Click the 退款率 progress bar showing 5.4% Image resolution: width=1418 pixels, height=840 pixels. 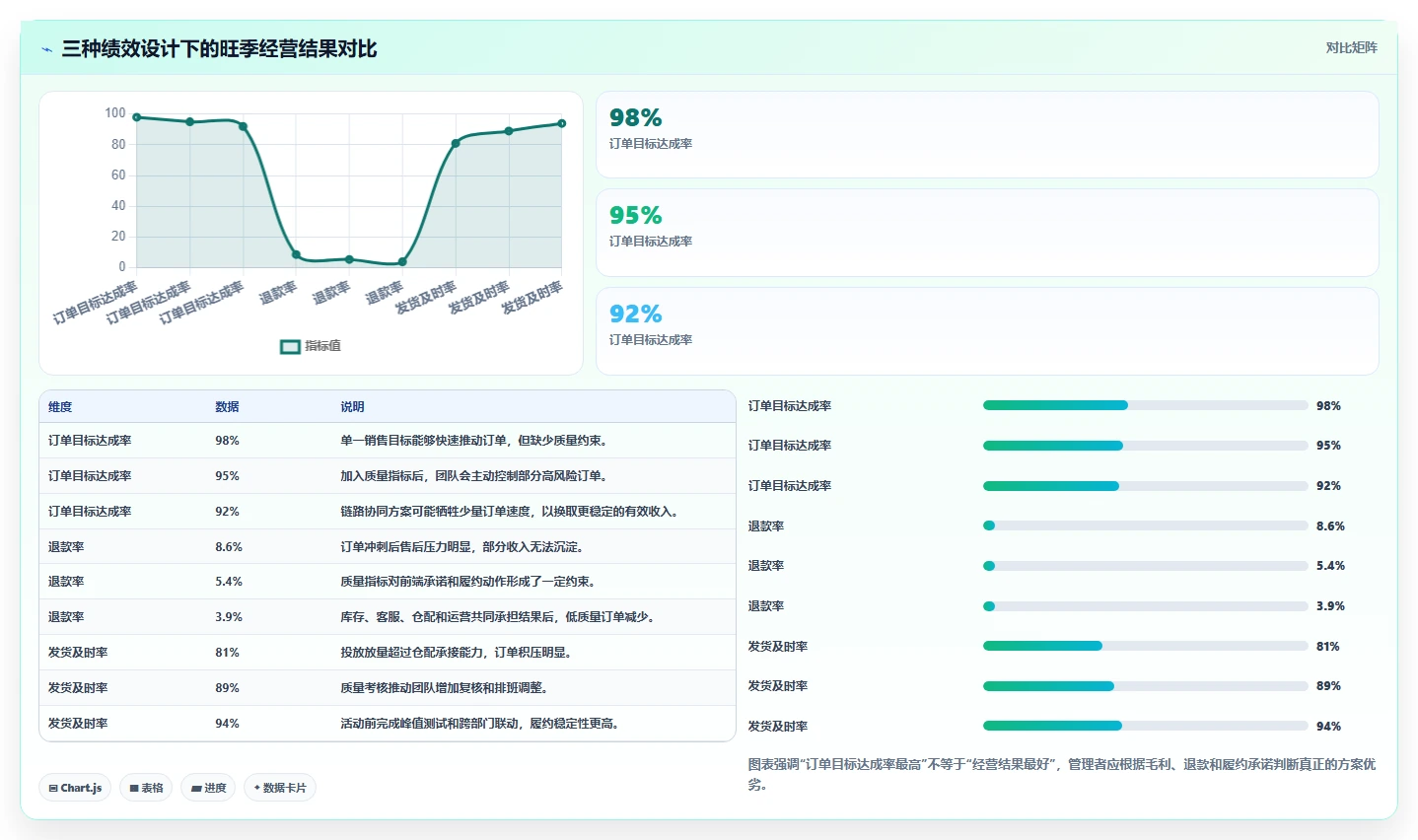click(1145, 566)
